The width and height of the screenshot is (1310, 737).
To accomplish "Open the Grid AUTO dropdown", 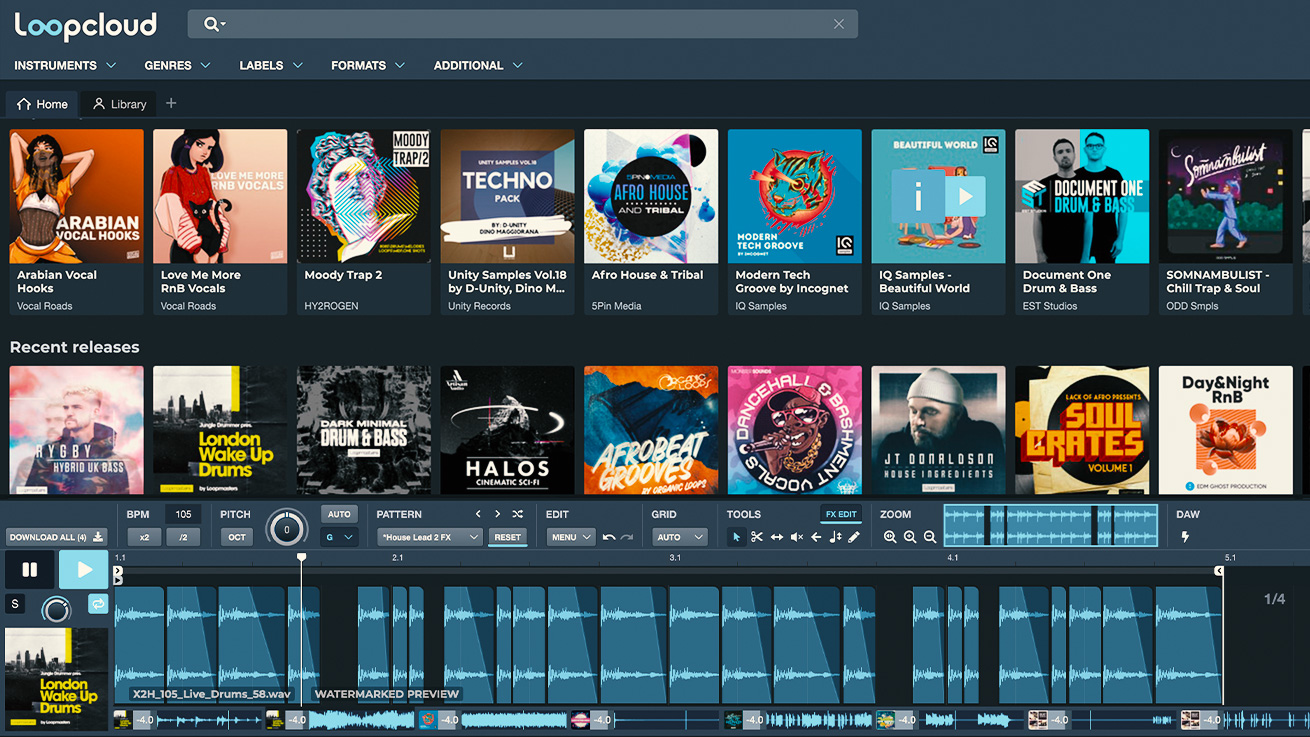I will pos(678,537).
